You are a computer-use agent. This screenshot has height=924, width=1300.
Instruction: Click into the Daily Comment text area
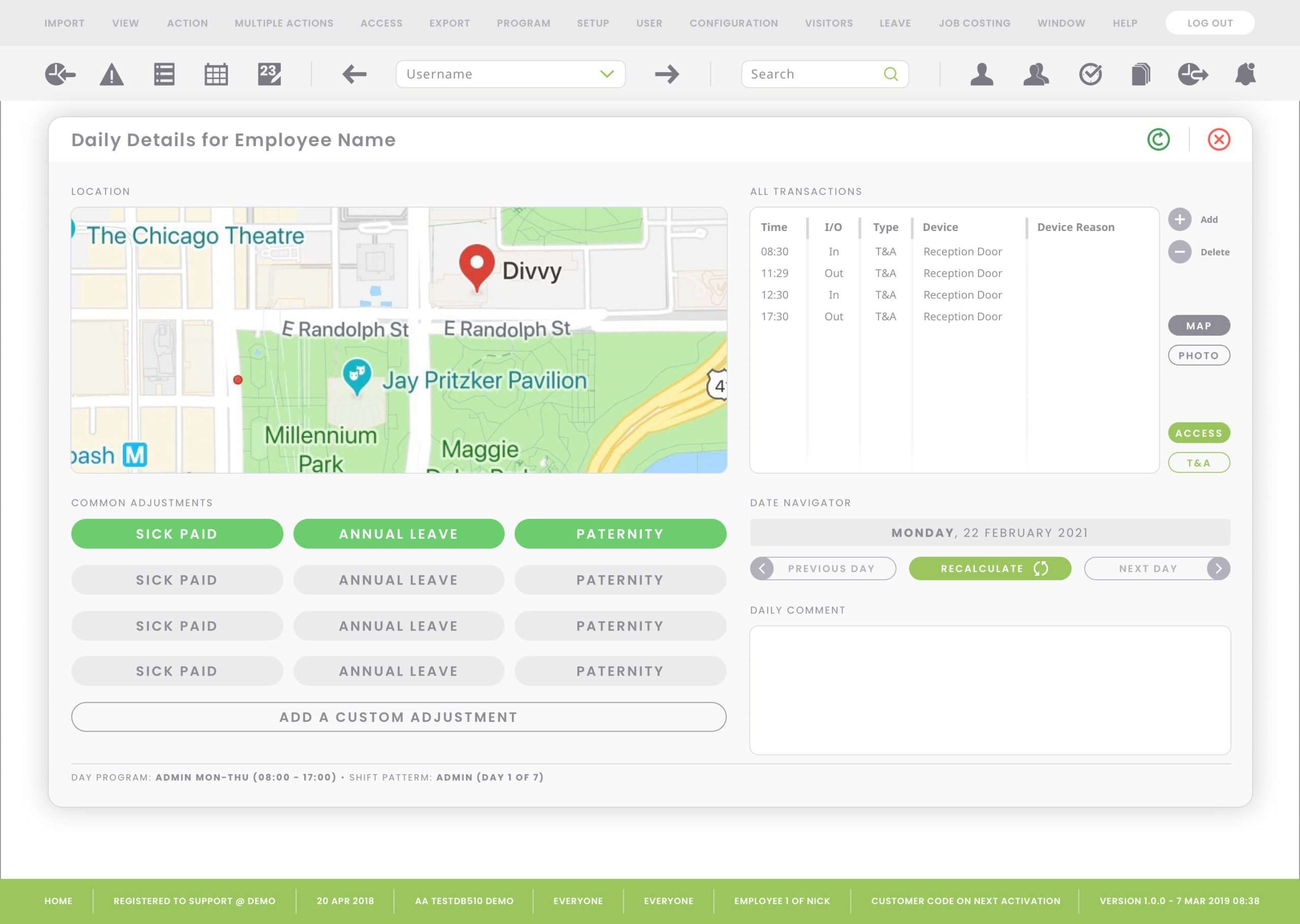point(989,690)
